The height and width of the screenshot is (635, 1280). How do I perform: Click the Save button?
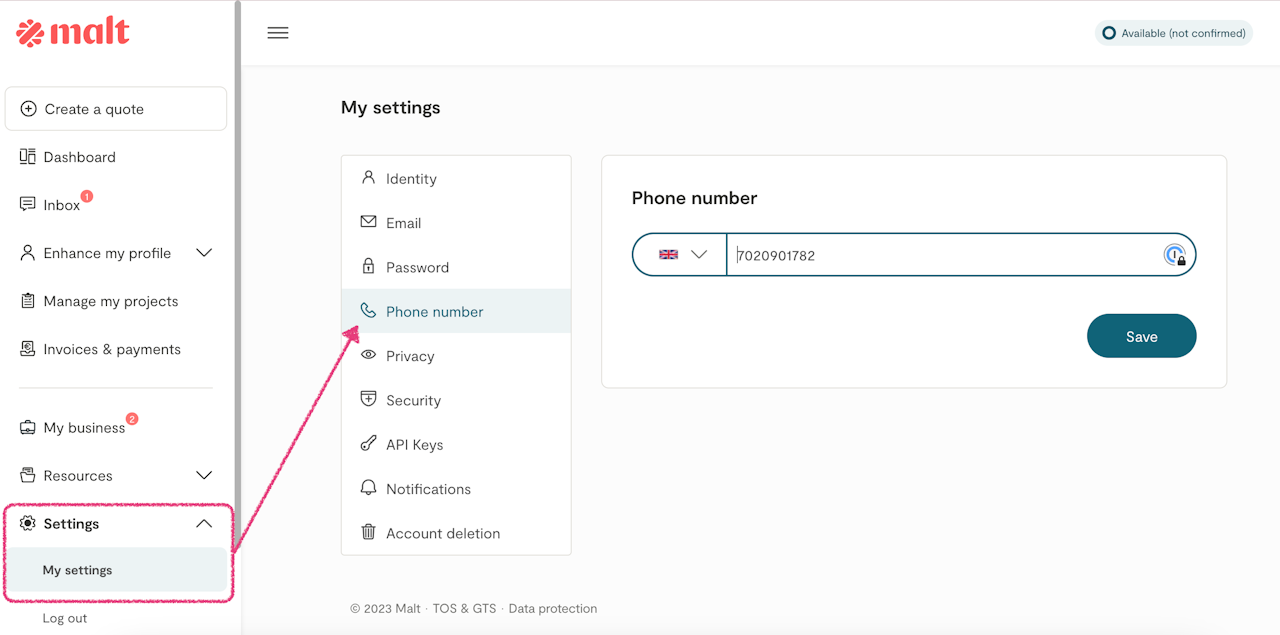[x=1141, y=336]
